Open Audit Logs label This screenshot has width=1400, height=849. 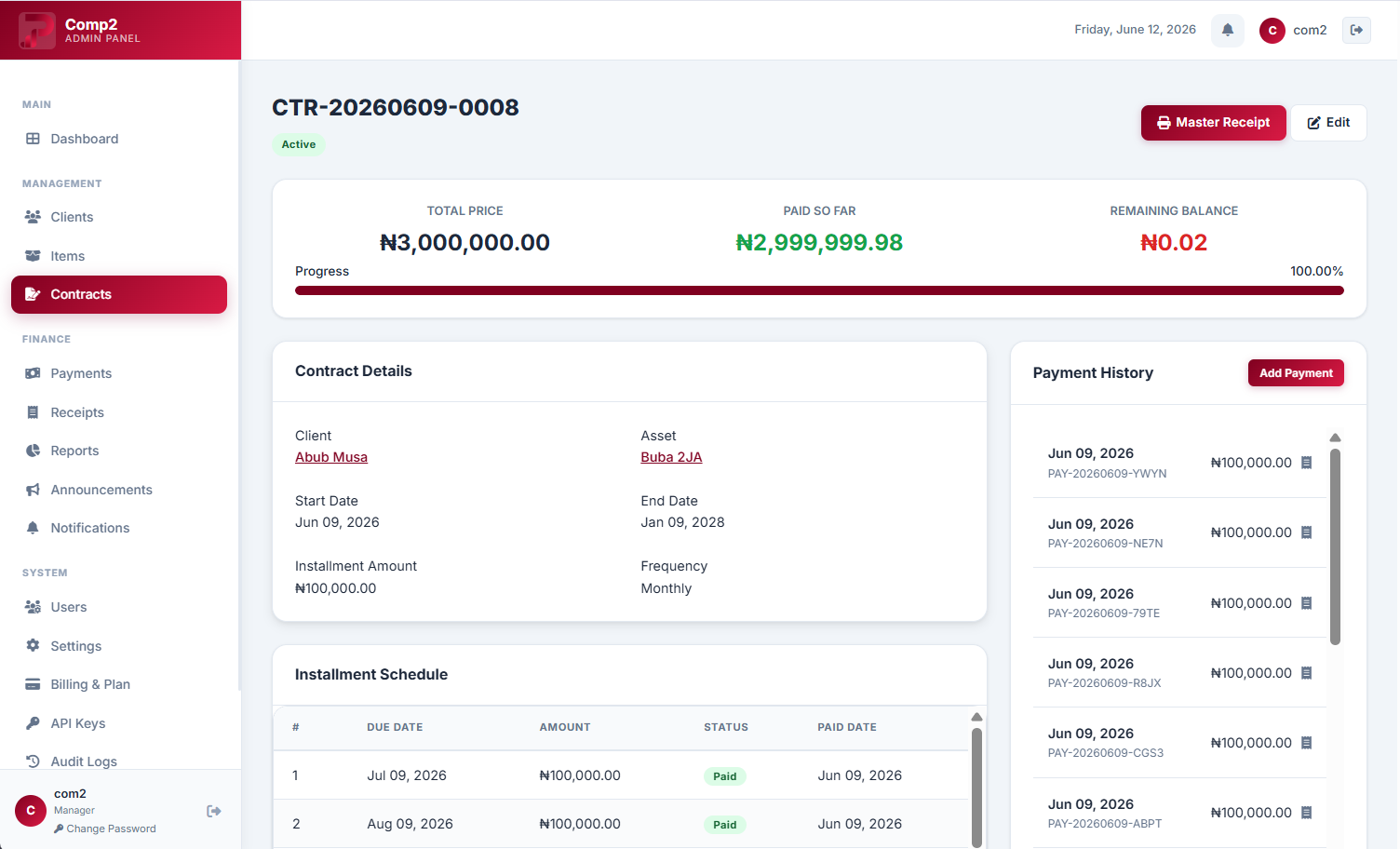[84, 761]
